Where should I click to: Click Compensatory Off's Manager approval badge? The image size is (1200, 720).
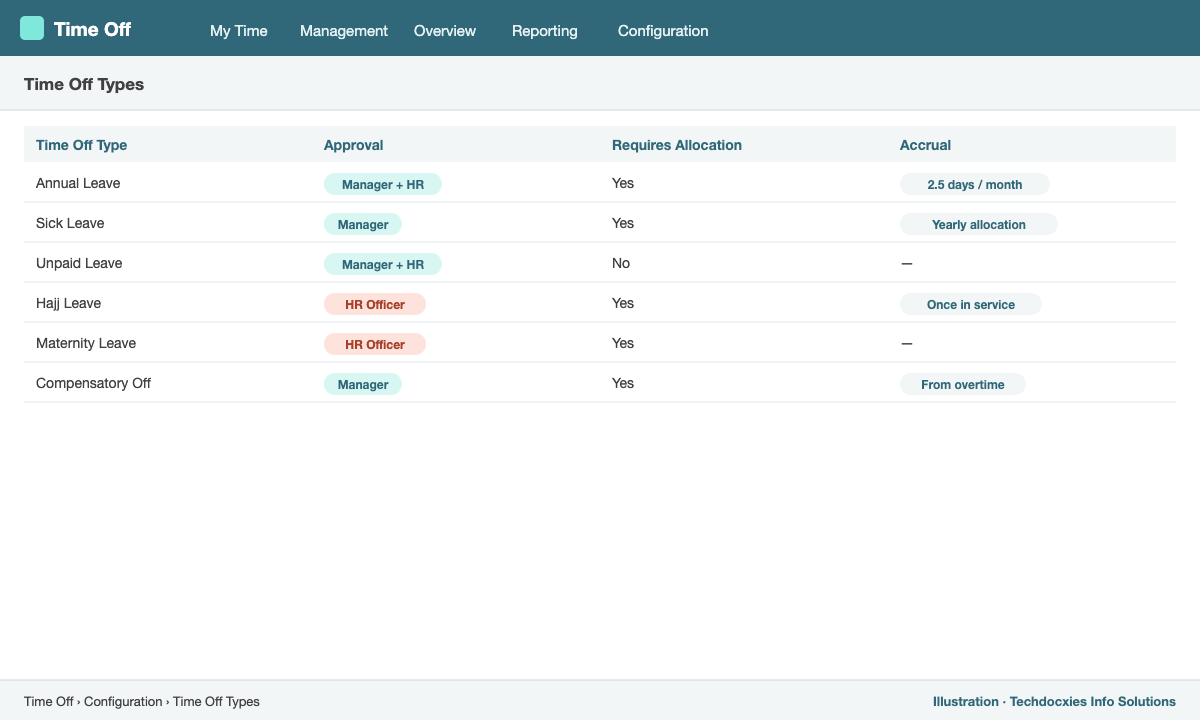(x=363, y=384)
